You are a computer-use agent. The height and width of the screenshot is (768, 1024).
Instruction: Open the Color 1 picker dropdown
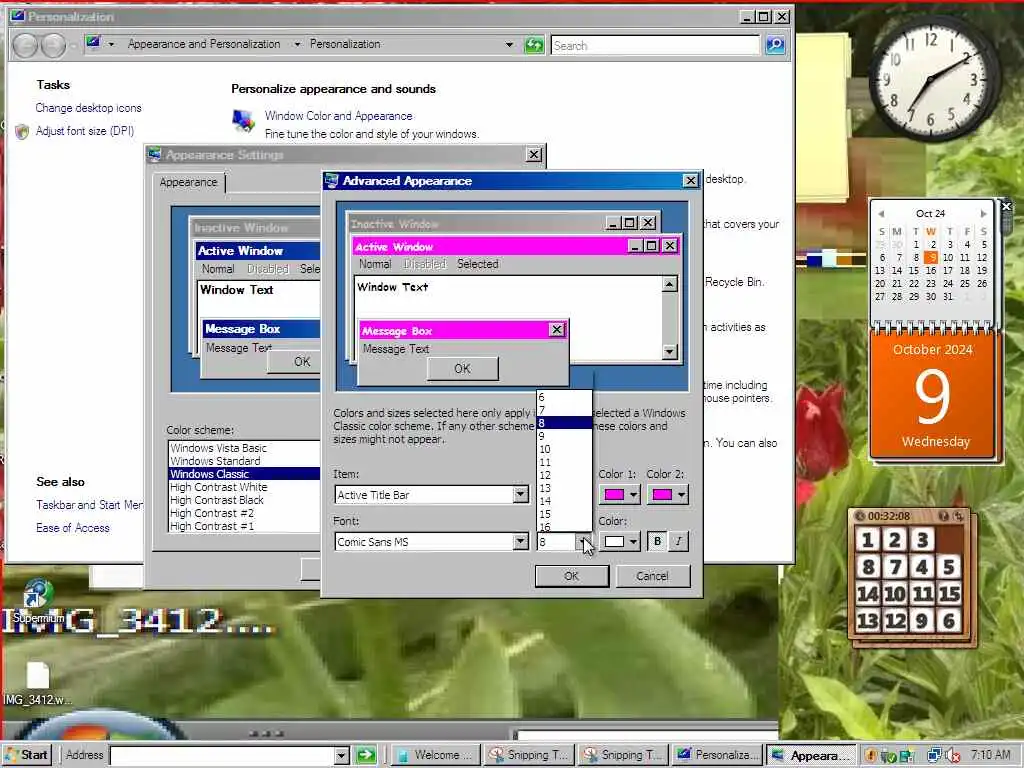(x=620, y=494)
